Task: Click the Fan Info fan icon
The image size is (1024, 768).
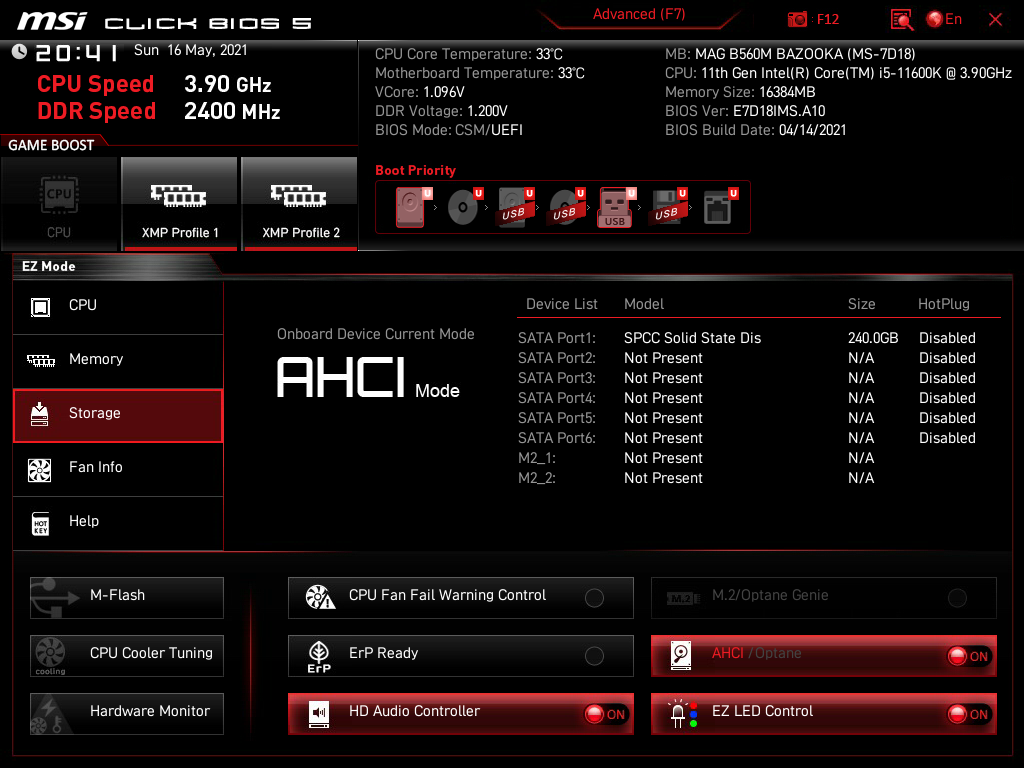Action: [x=40, y=470]
